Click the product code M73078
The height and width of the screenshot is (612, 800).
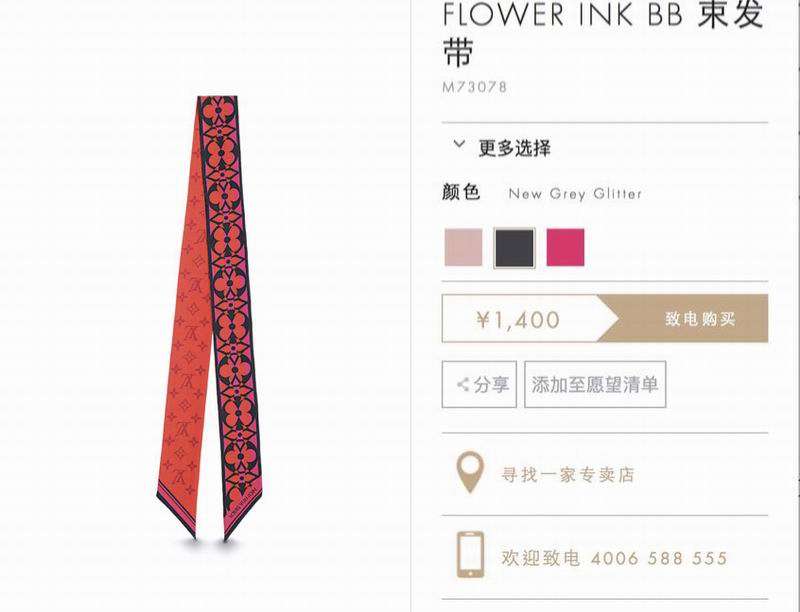point(474,87)
